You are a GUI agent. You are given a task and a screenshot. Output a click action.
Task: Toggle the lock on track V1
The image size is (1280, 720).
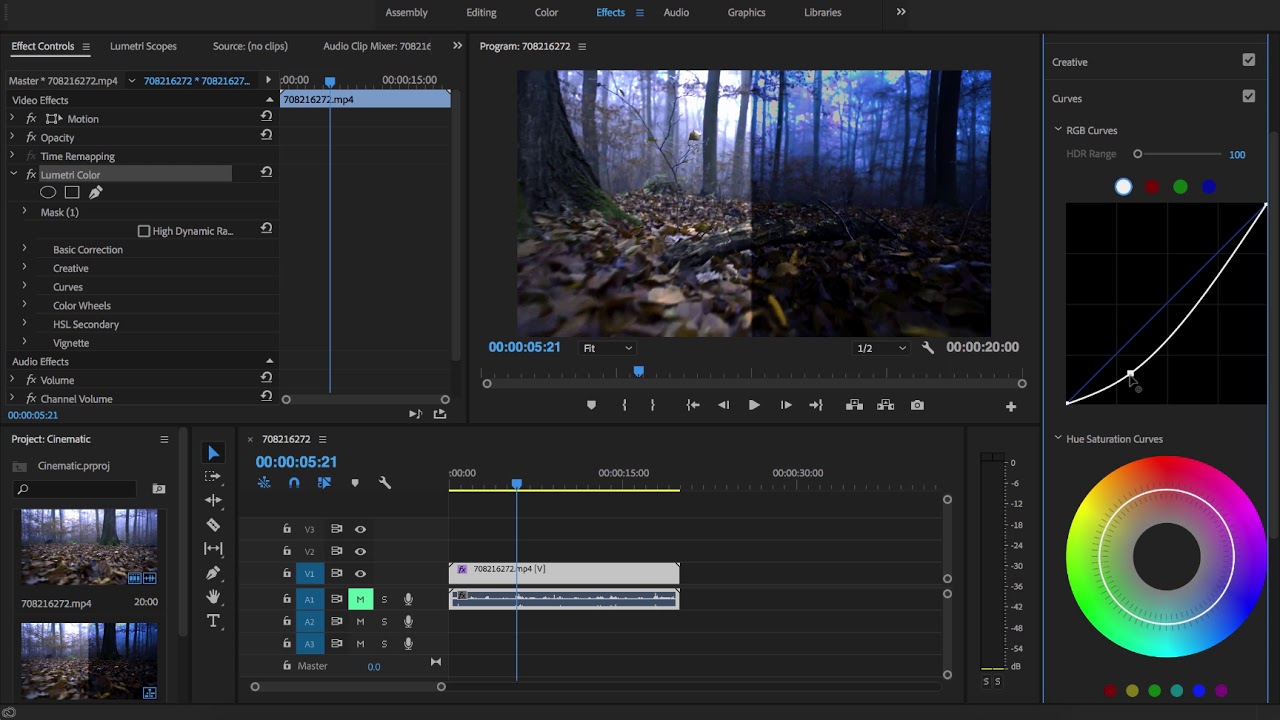(287, 573)
